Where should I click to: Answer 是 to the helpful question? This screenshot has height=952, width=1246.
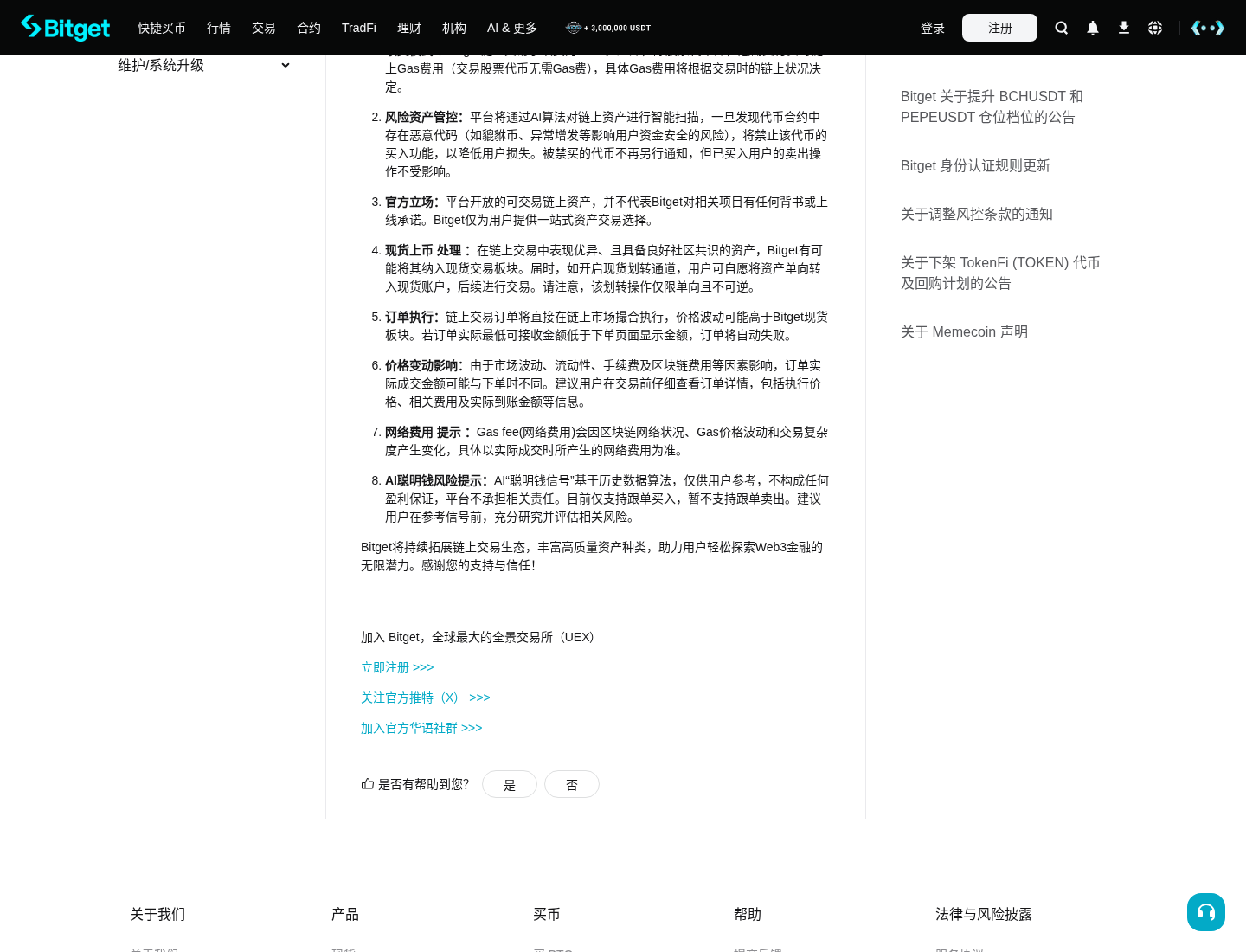click(x=510, y=784)
